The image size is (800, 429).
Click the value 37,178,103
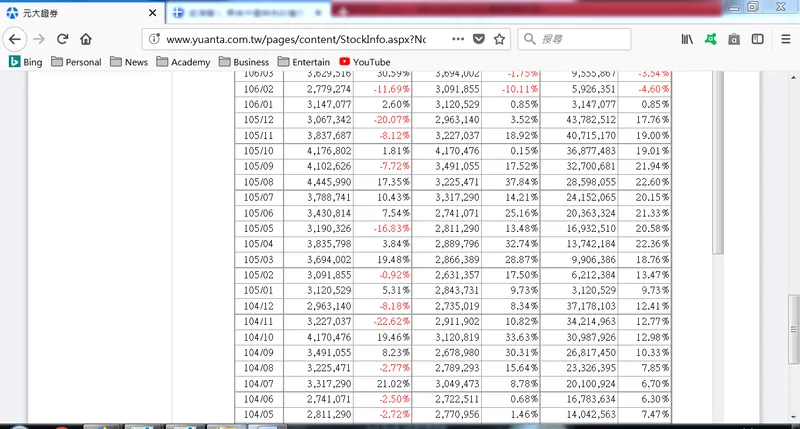pyautogui.click(x=591, y=306)
